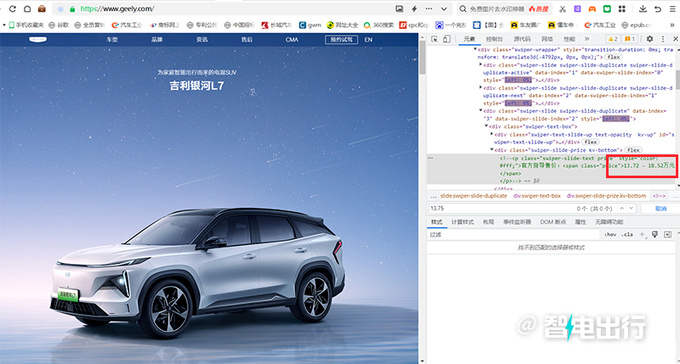
Task: Click the lightning speed-mode icon
Action: [414, 9]
